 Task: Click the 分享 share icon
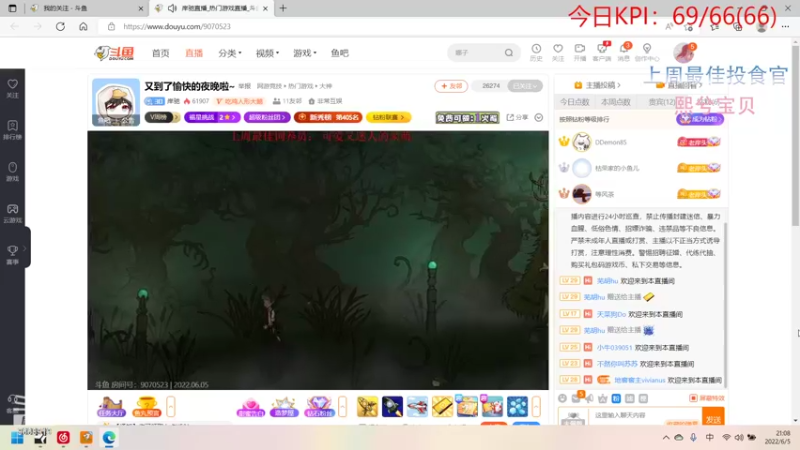point(517,117)
